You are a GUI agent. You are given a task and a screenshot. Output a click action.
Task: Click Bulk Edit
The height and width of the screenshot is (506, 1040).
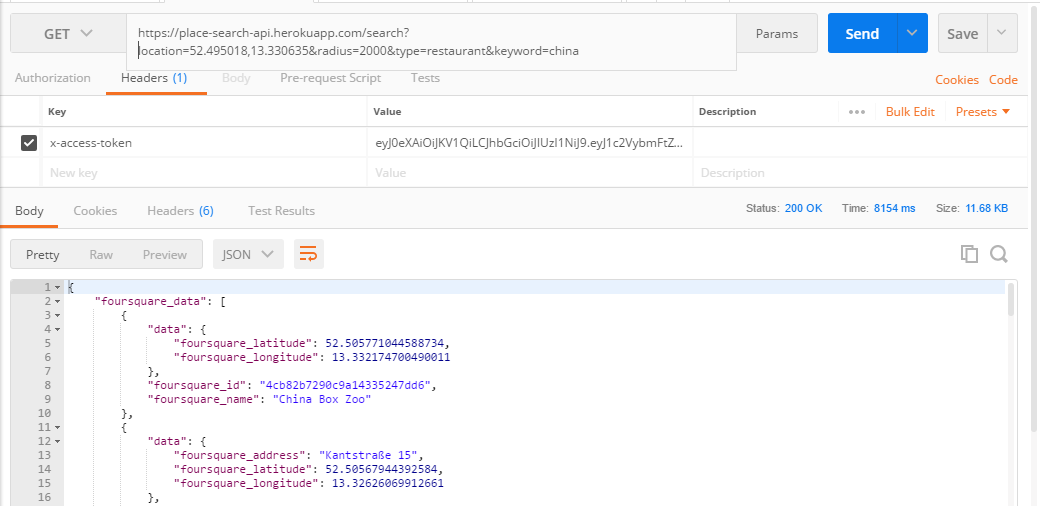(x=910, y=111)
